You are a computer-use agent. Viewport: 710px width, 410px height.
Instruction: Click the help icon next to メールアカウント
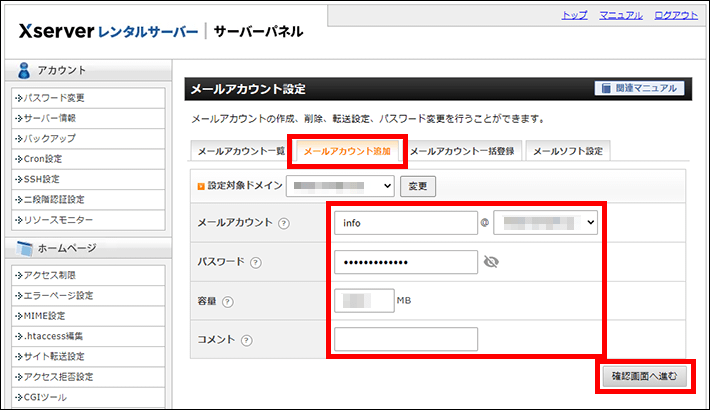click(284, 223)
